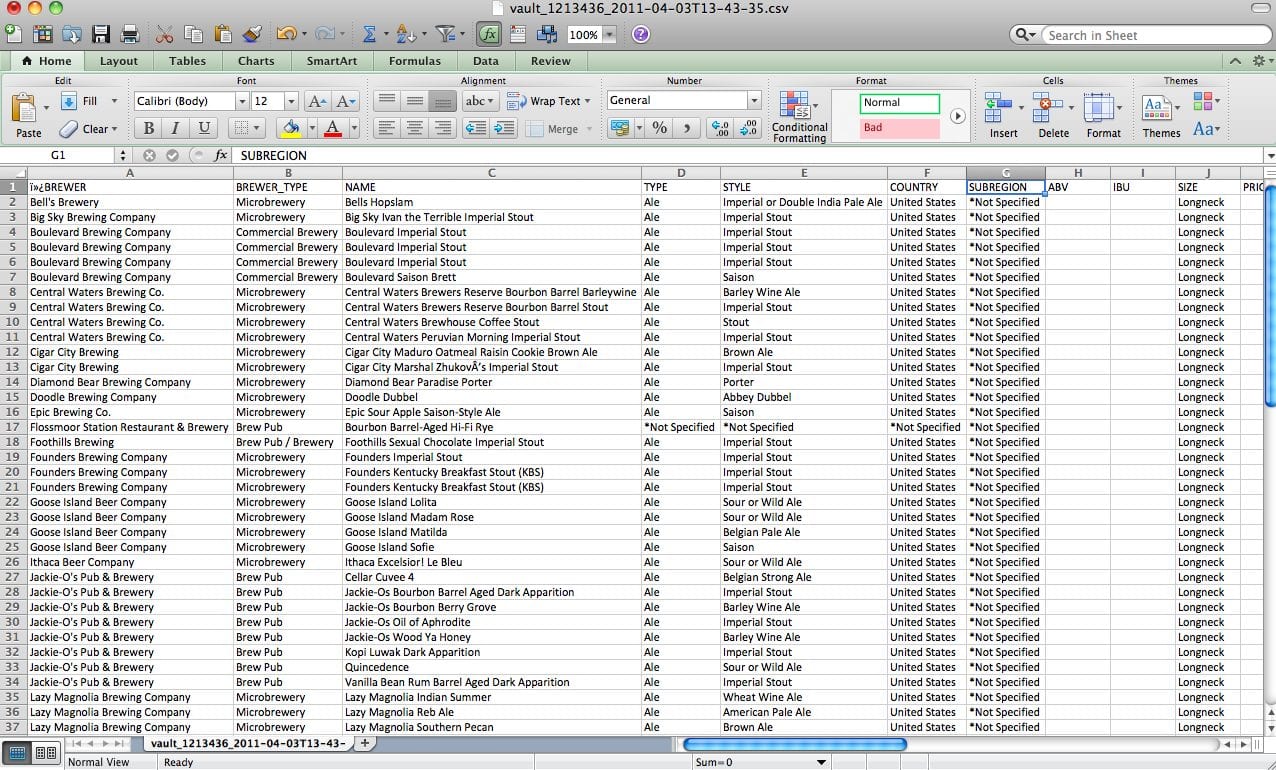This screenshot has width=1276, height=770.
Task: Open the Review ribbon tab
Action: 550,61
